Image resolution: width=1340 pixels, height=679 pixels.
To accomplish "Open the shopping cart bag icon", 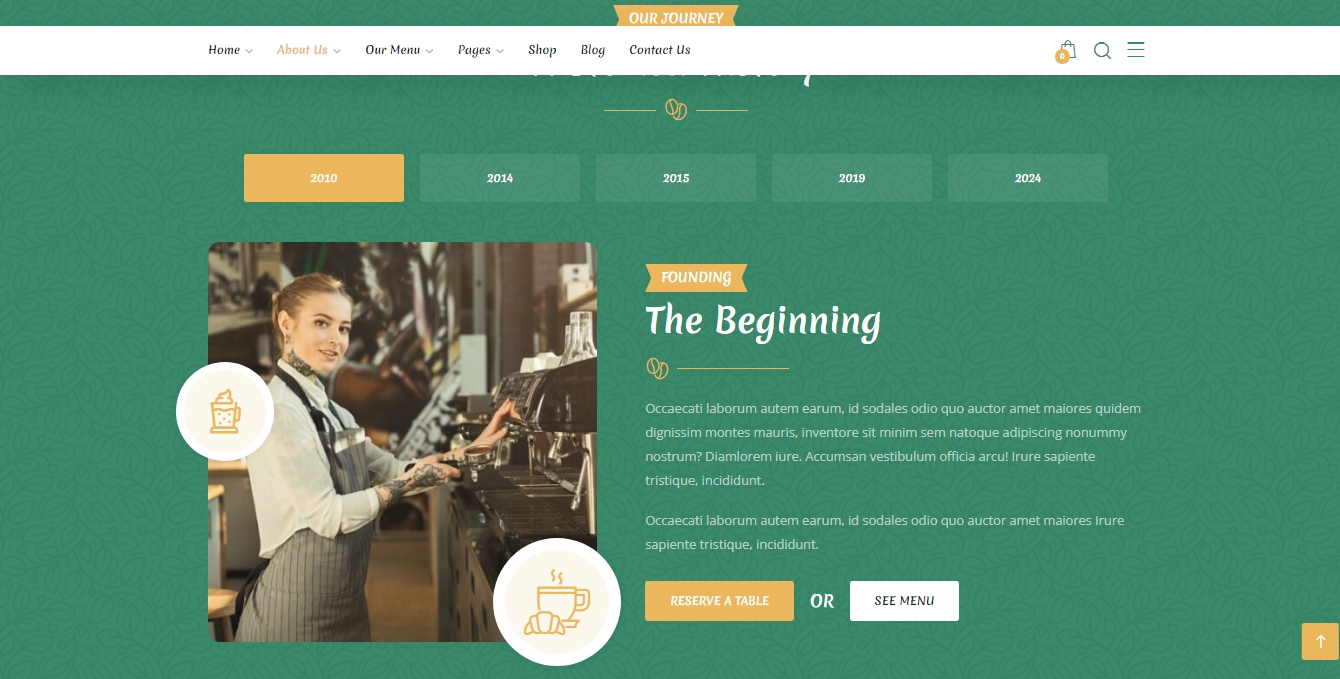I will coord(1067,50).
